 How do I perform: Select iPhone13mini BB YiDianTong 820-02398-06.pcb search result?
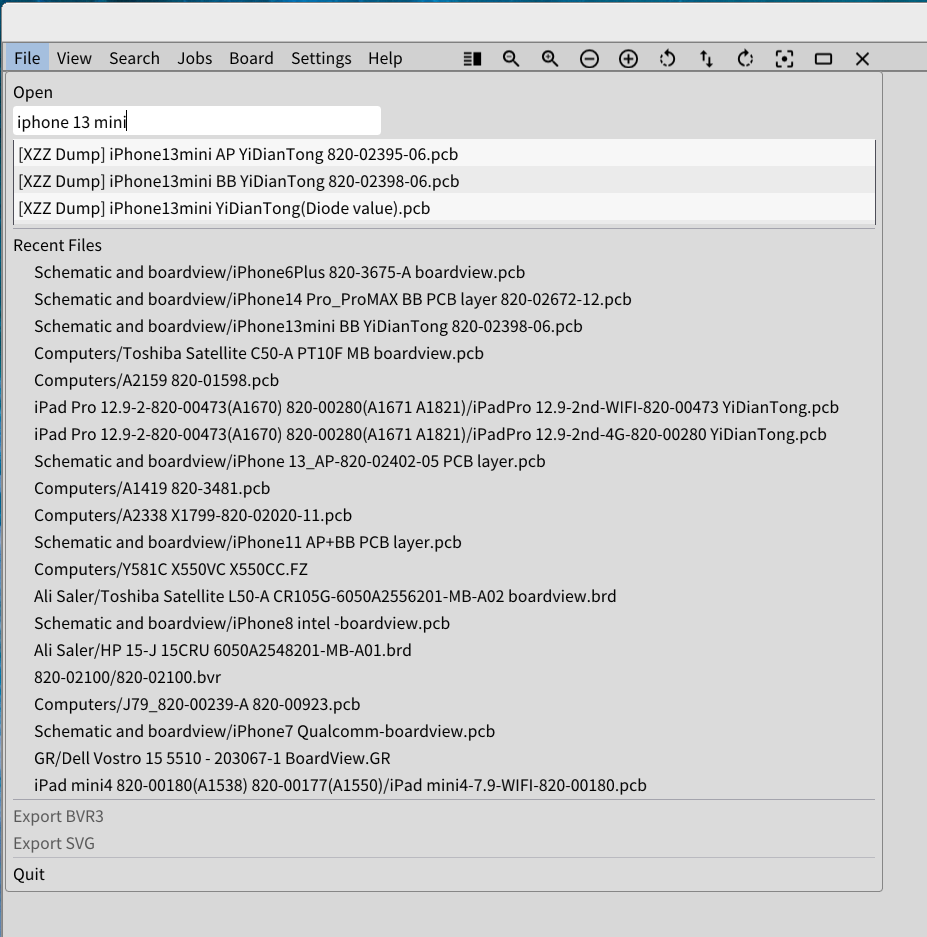(444, 181)
